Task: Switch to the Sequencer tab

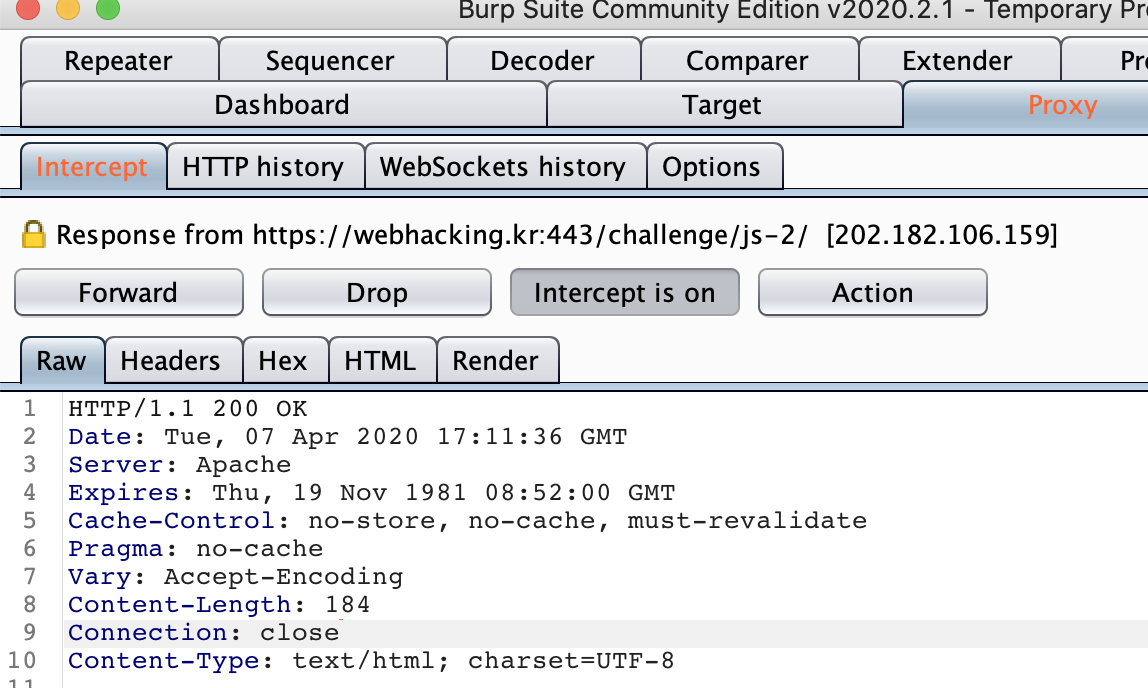Action: (x=332, y=60)
